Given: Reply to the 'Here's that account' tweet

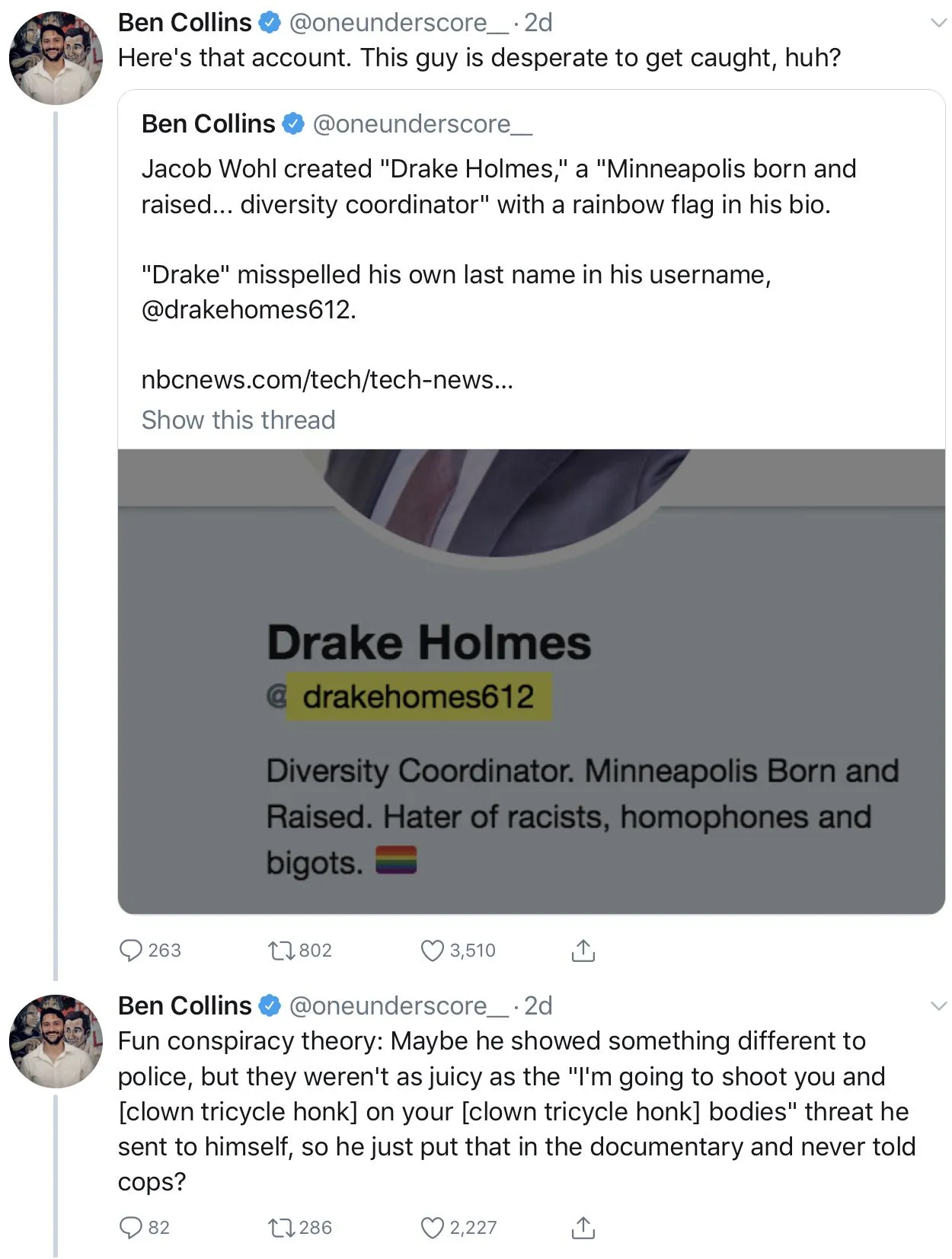Looking at the screenshot, I should click(131, 950).
